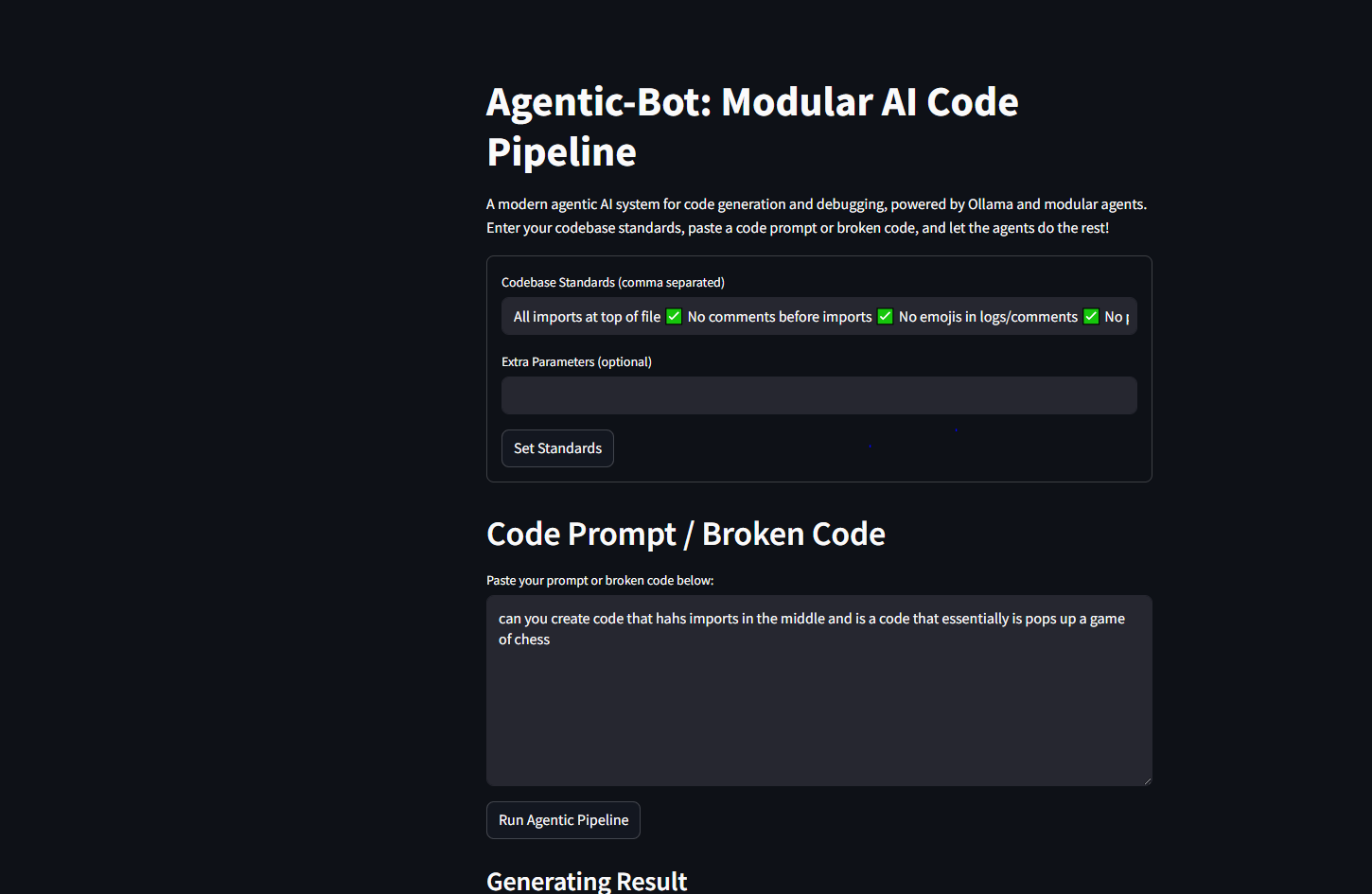Click the green checkmark after 'All imports at top of file'
1372x894 pixels.
(x=673, y=316)
